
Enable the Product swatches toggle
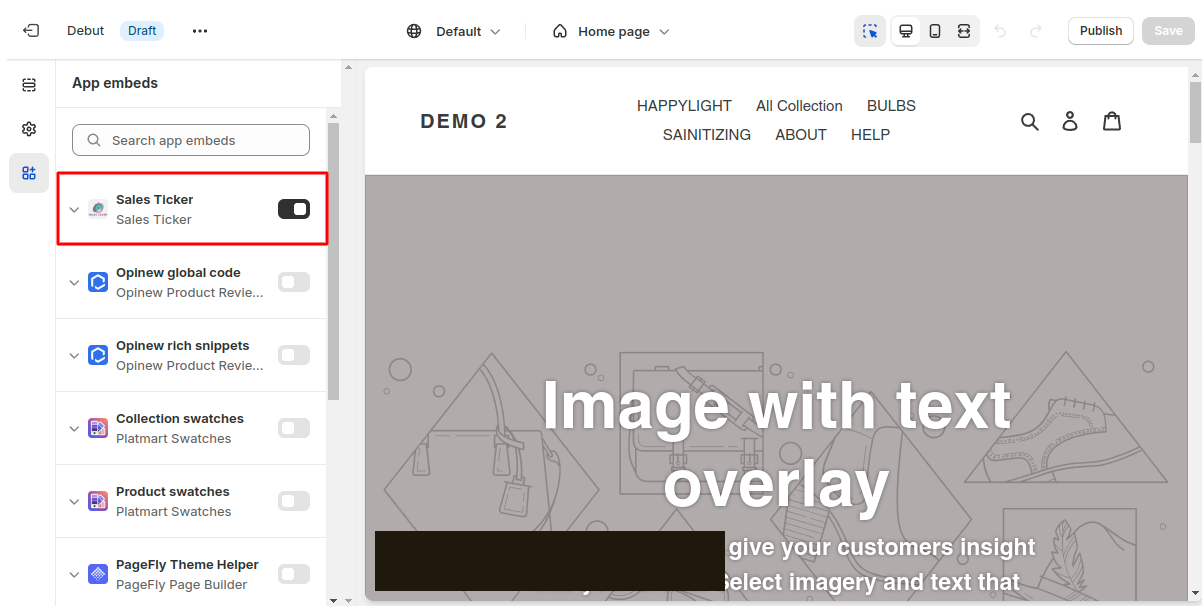coord(294,501)
